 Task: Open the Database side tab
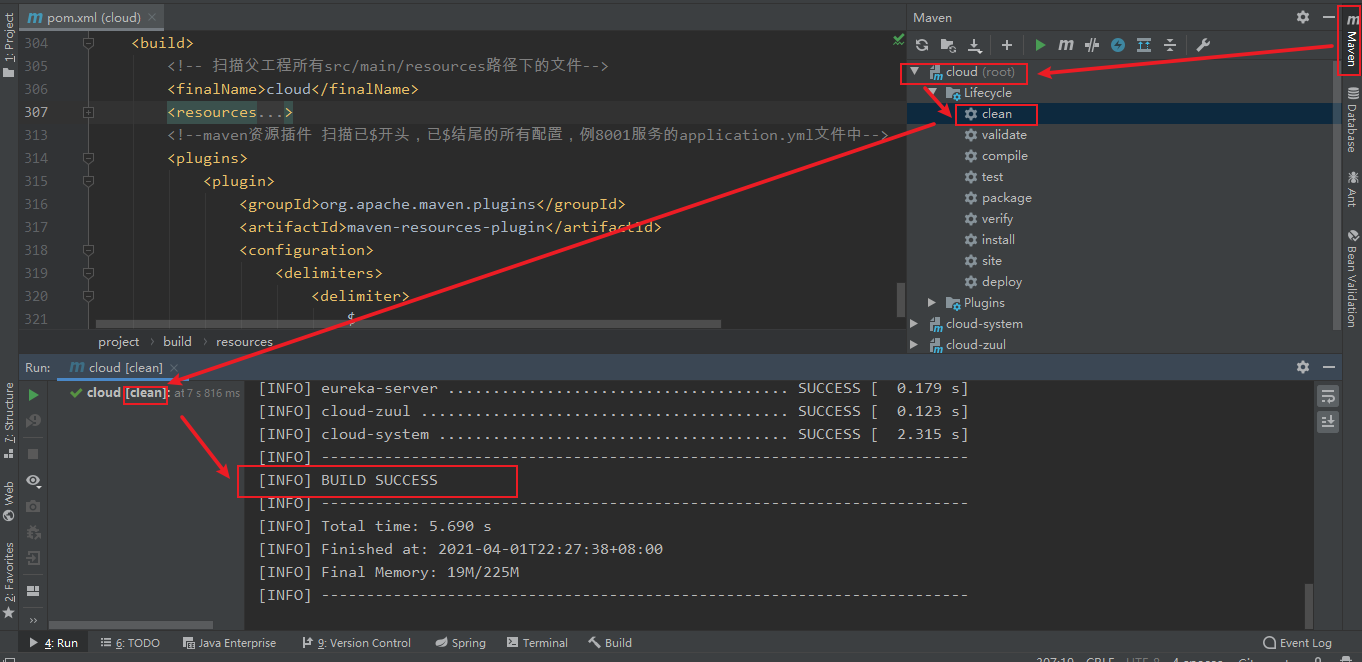tap(1351, 120)
